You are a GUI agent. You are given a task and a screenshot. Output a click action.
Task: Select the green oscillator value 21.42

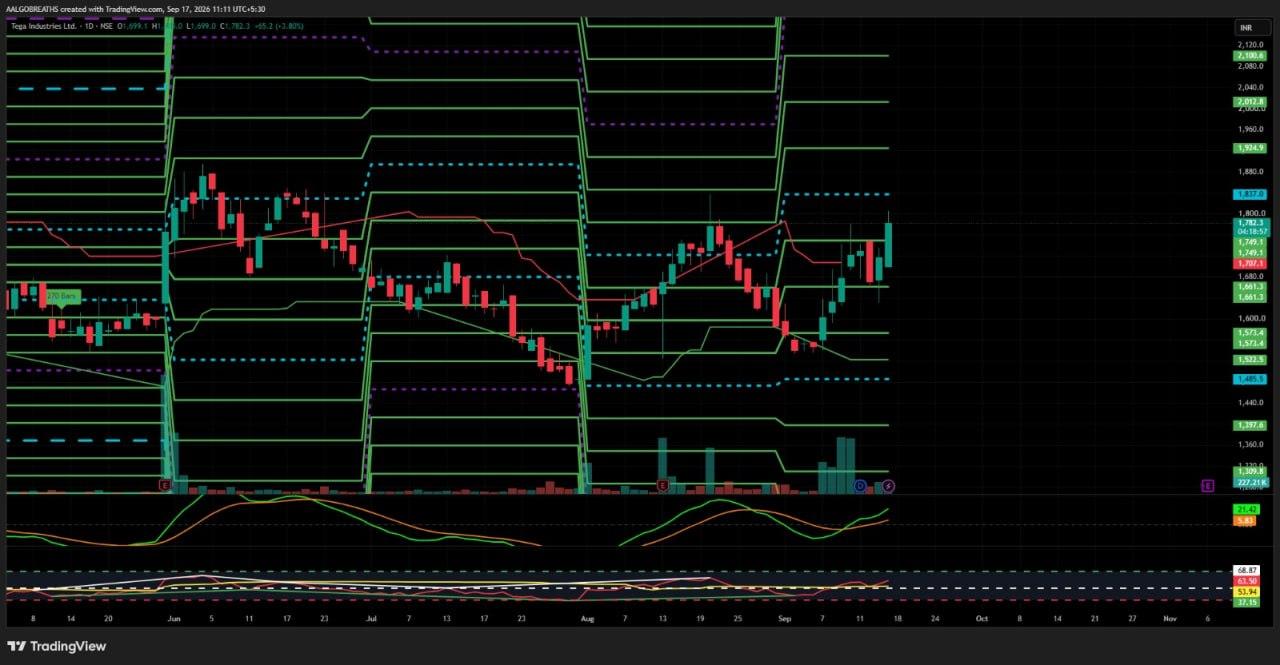pyautogui.click(x=1246, y=510)
